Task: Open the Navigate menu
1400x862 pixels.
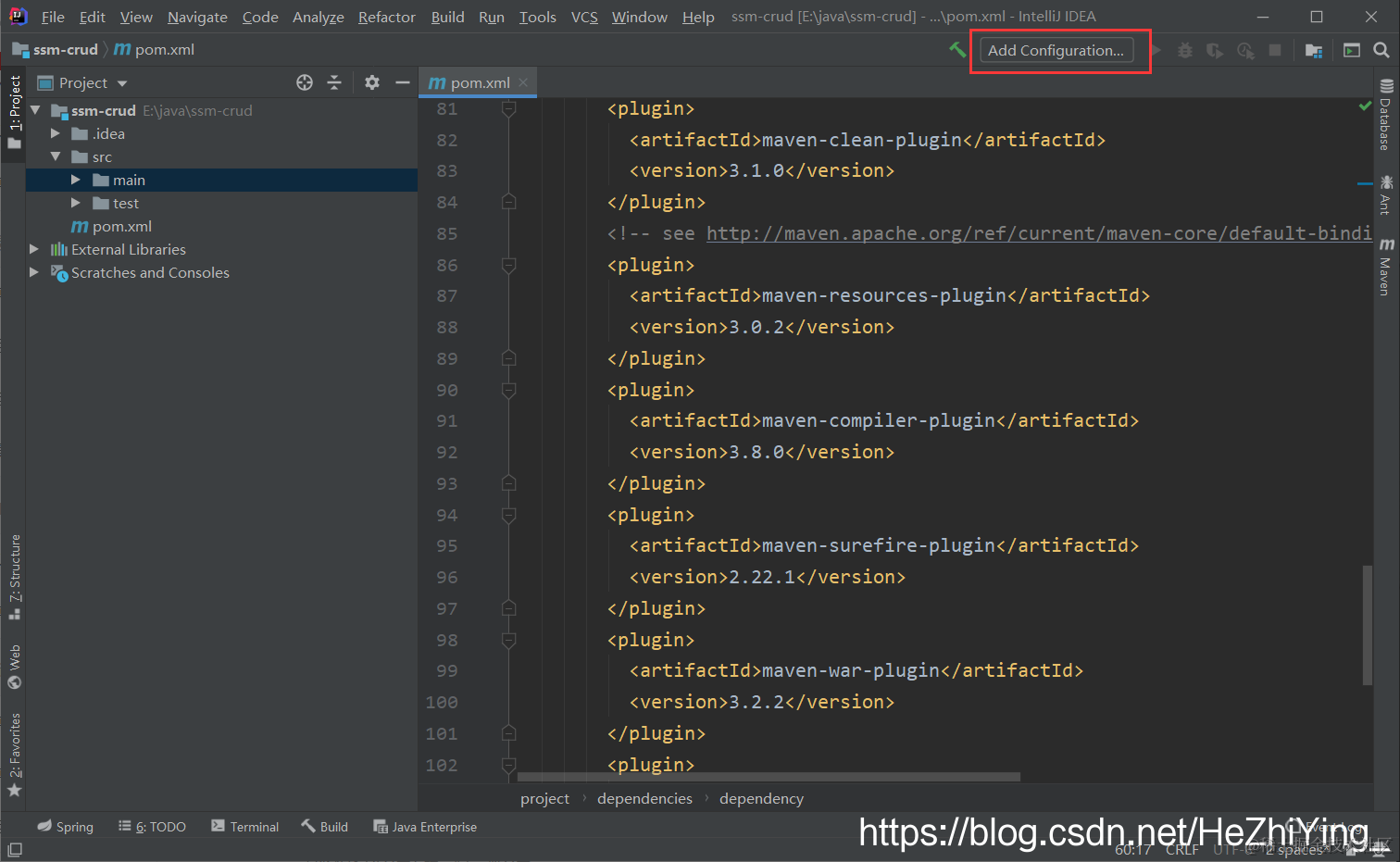Action: [x=197, y=17]
